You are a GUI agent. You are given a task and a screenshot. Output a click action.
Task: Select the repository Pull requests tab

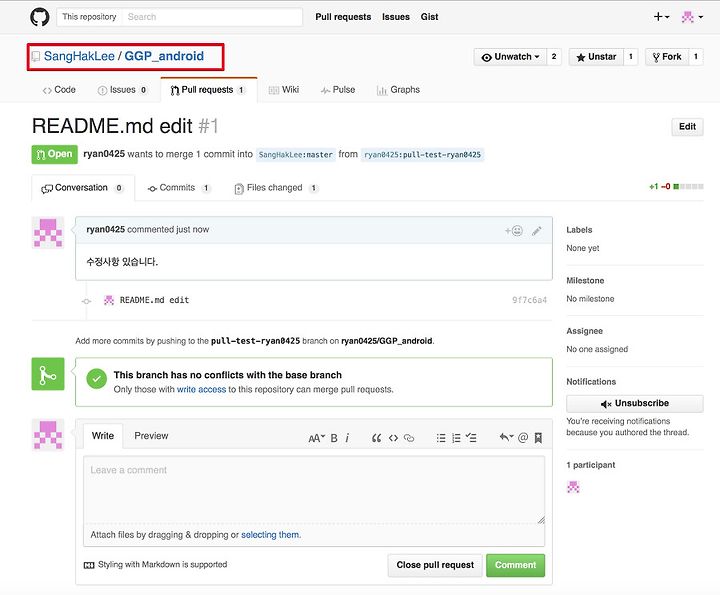208,90
